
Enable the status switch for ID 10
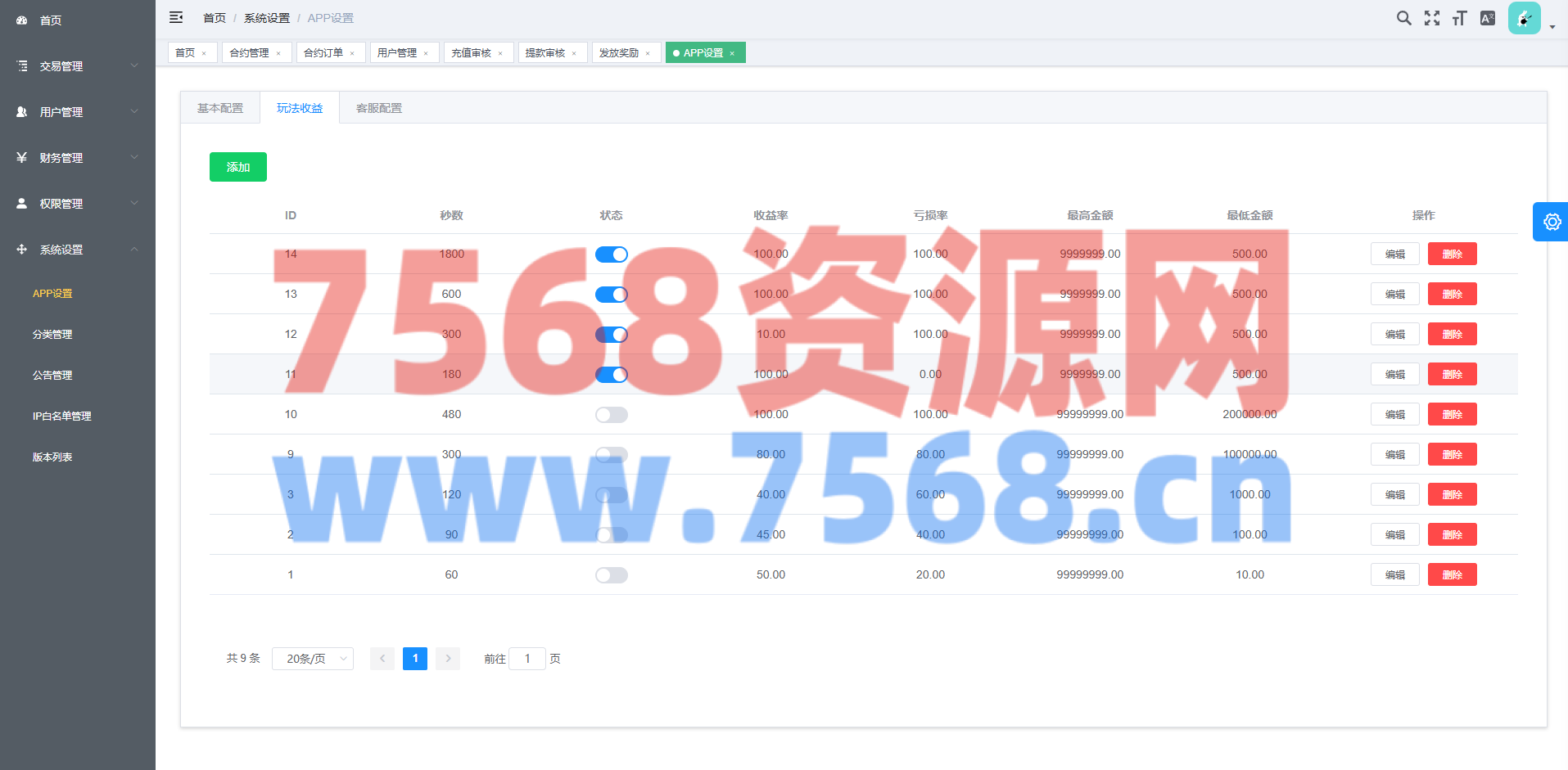611,415
